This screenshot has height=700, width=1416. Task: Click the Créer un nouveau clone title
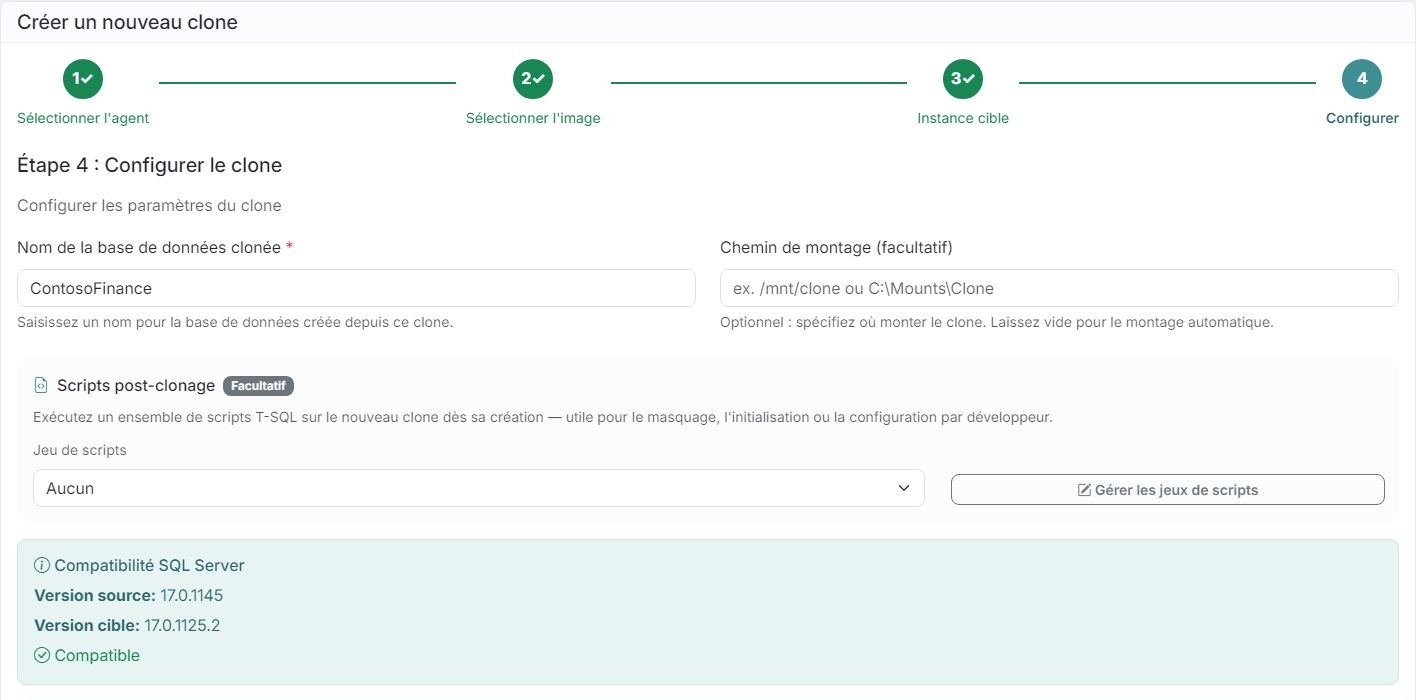(127, 21)
